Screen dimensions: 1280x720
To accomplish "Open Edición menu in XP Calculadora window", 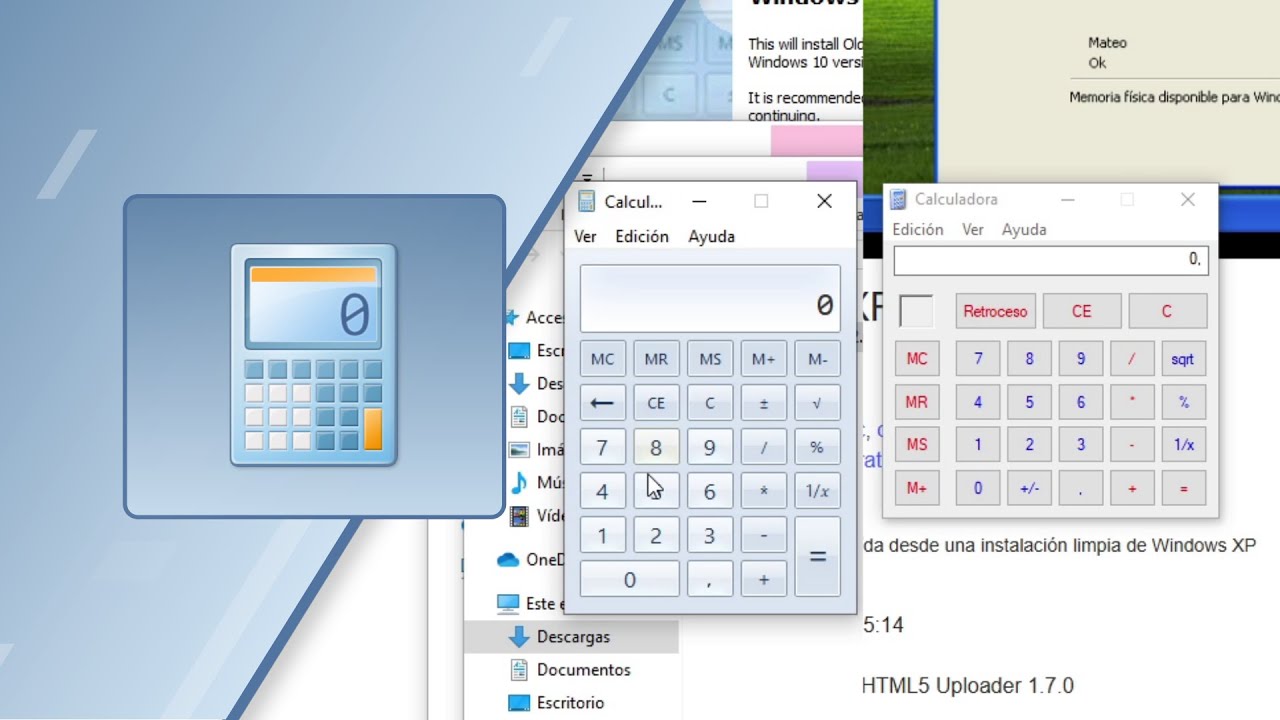I will click(x=918, y=229).
